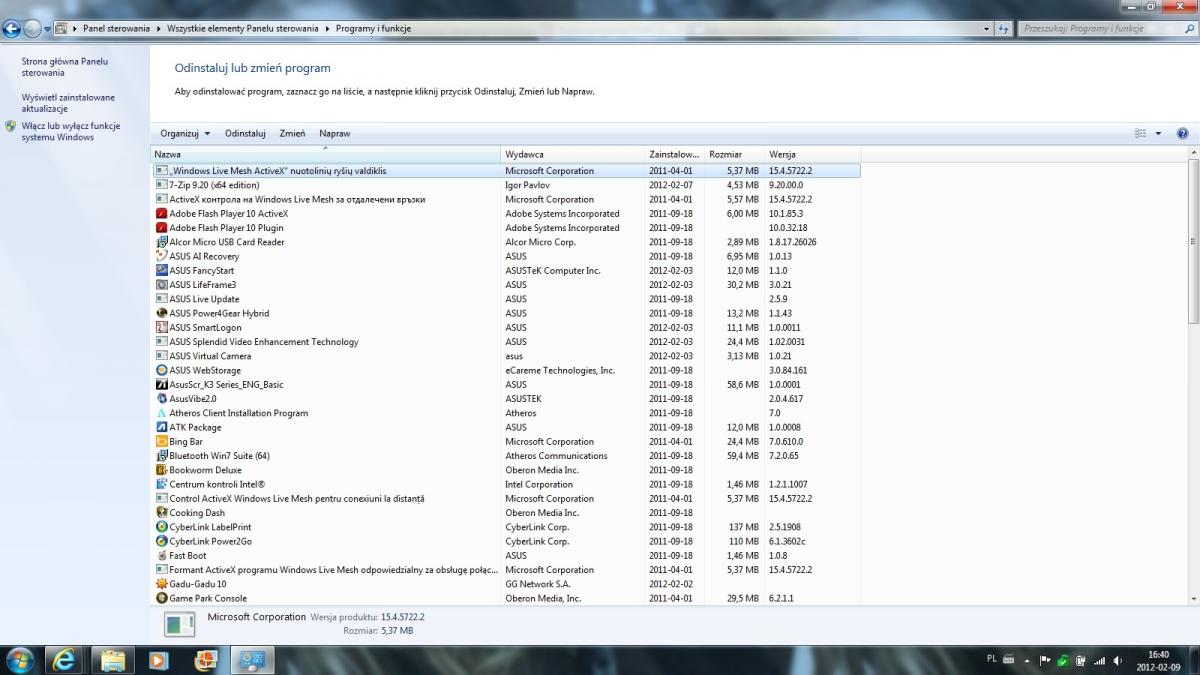Select the ASUS Live Update entry
The image size is (1200, 675).
tap(506, 299)
